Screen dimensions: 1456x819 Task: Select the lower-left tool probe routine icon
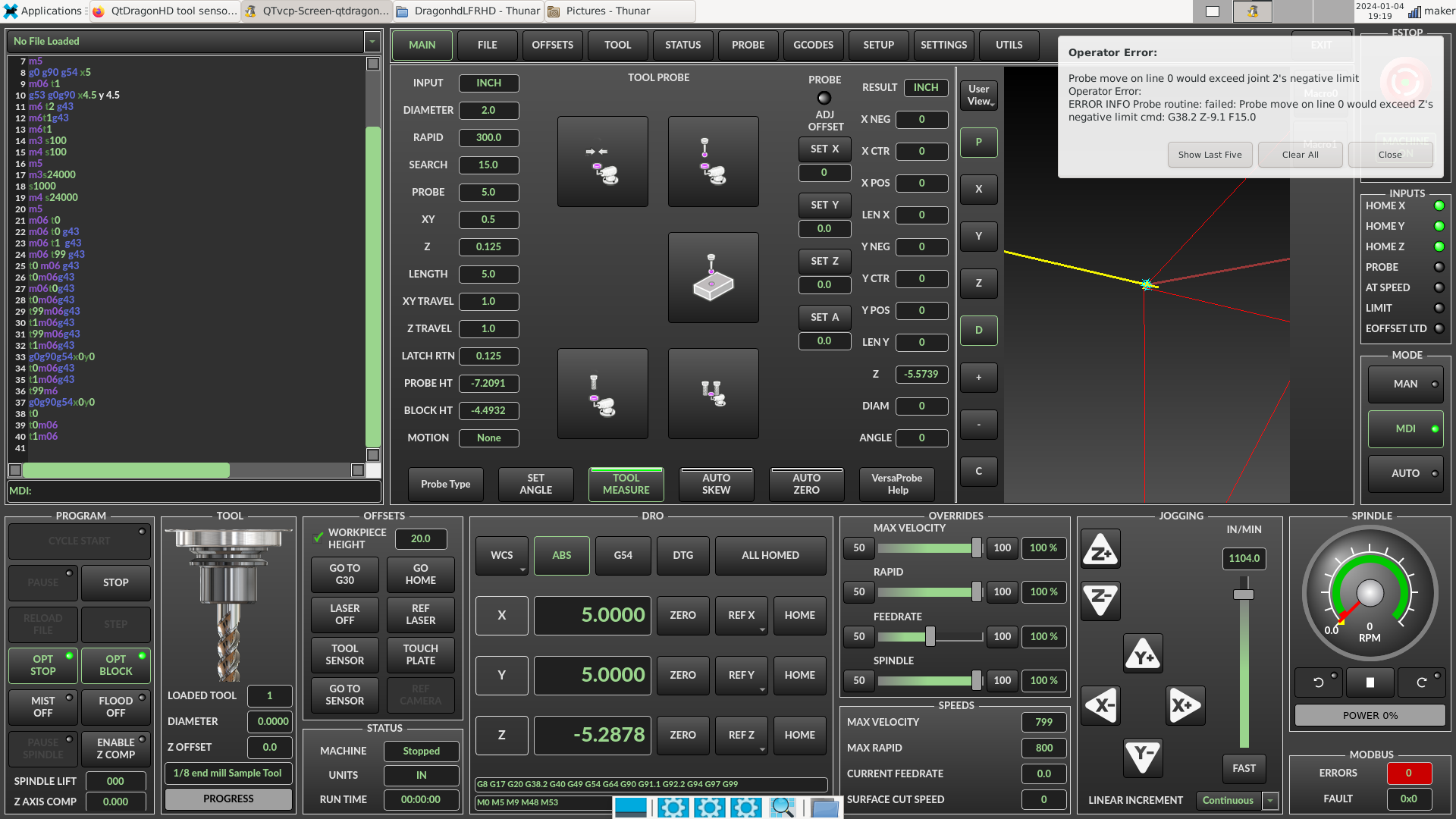(x=603, y=394)
